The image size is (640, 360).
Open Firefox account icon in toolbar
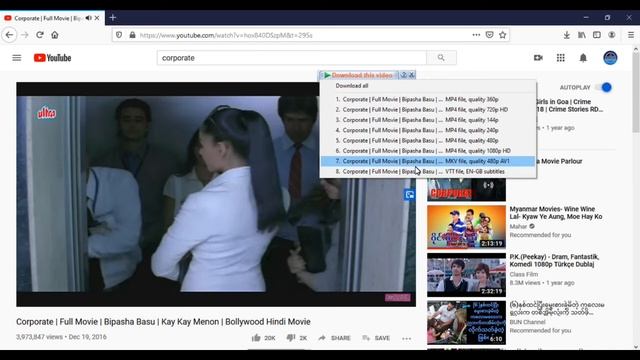611,35
